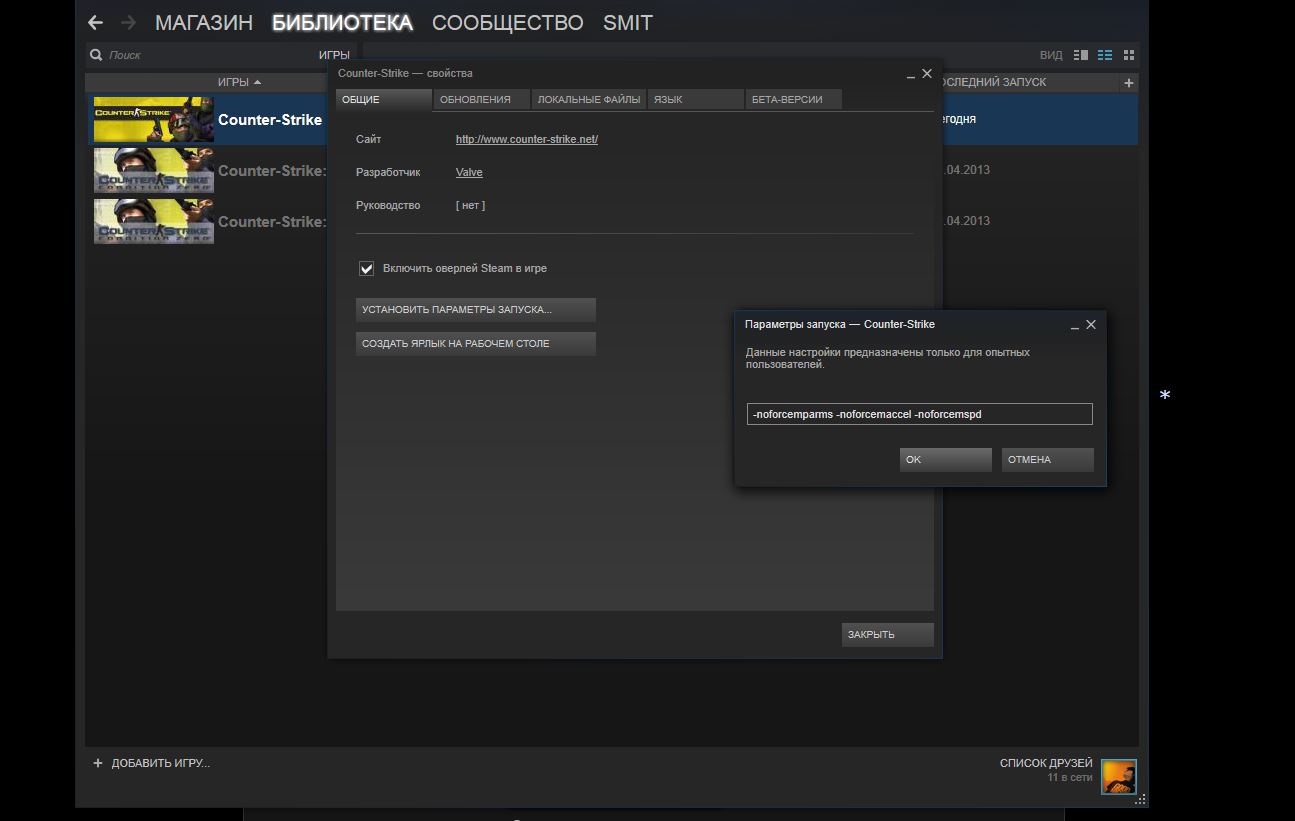Toggle Включить оверлей Steam в игре checkbox
Image resolution: width=1295 pixels, height=821 pixels.
[x=367, y=268]
